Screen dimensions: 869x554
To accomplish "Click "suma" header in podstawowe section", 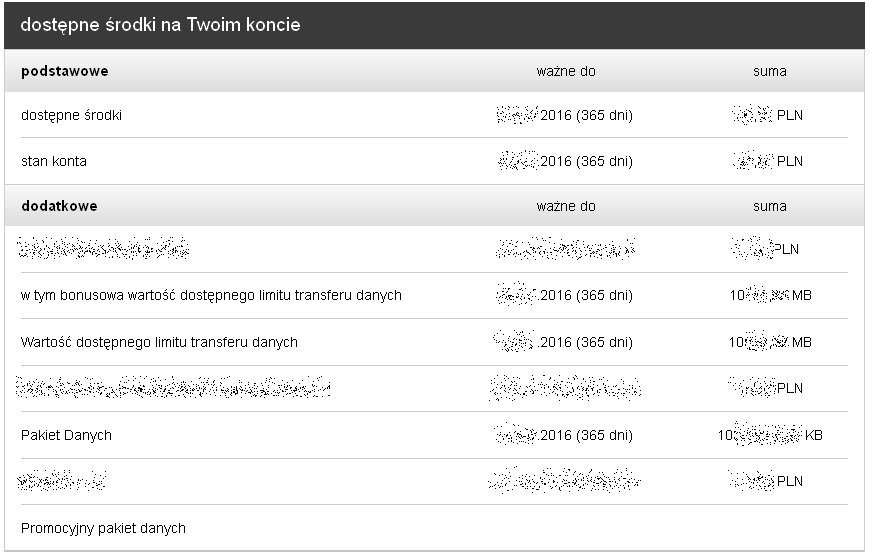I will pyautogui.click(x=770, y=72).
